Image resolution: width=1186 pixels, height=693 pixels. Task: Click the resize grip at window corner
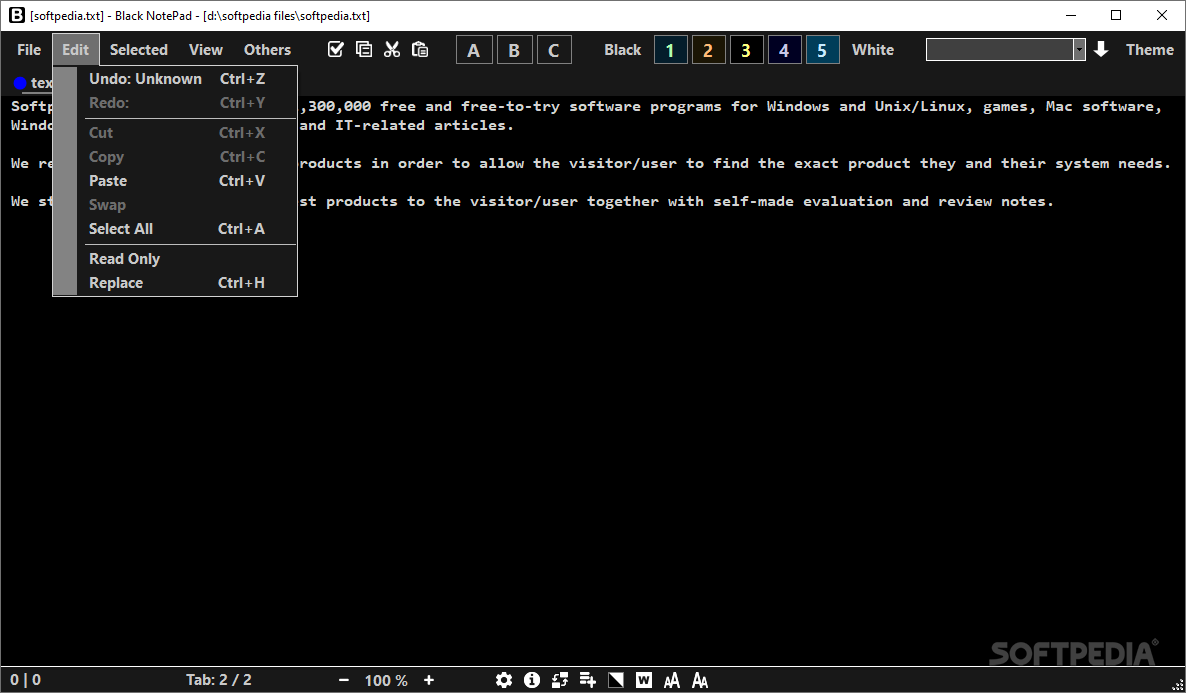(1176, 685)
